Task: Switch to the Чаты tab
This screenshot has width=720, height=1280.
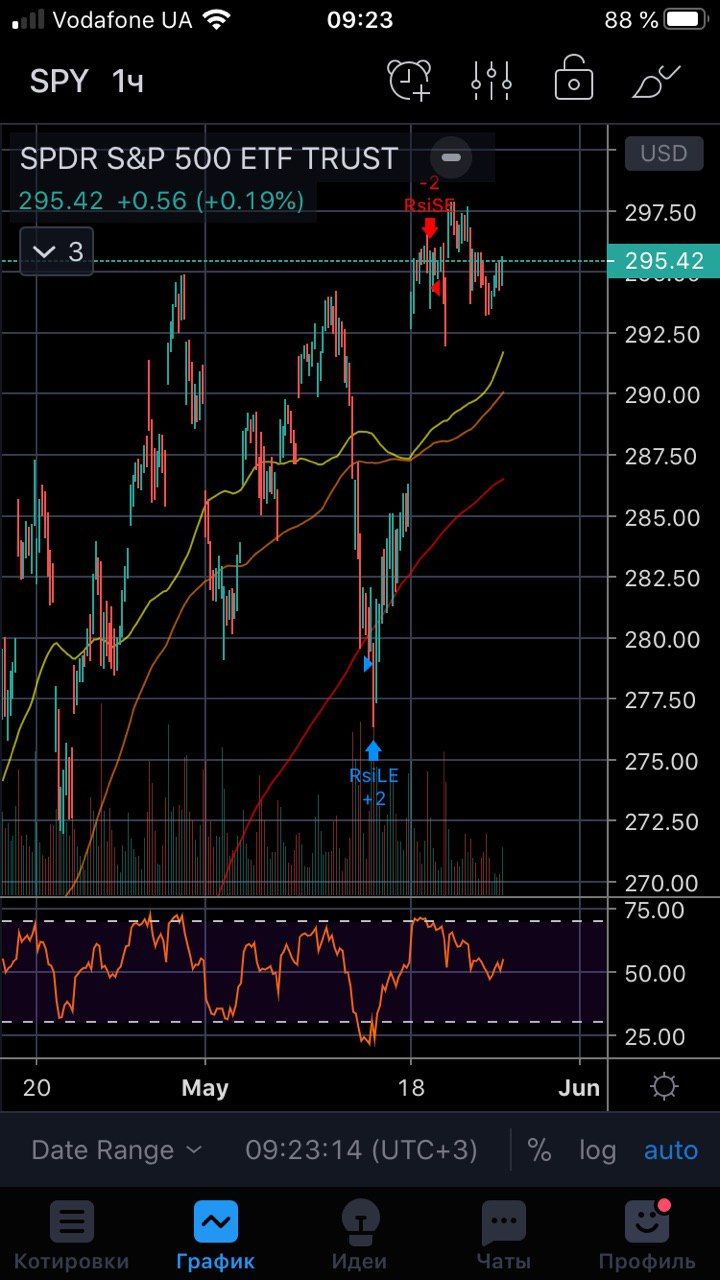Action: 503,1236
